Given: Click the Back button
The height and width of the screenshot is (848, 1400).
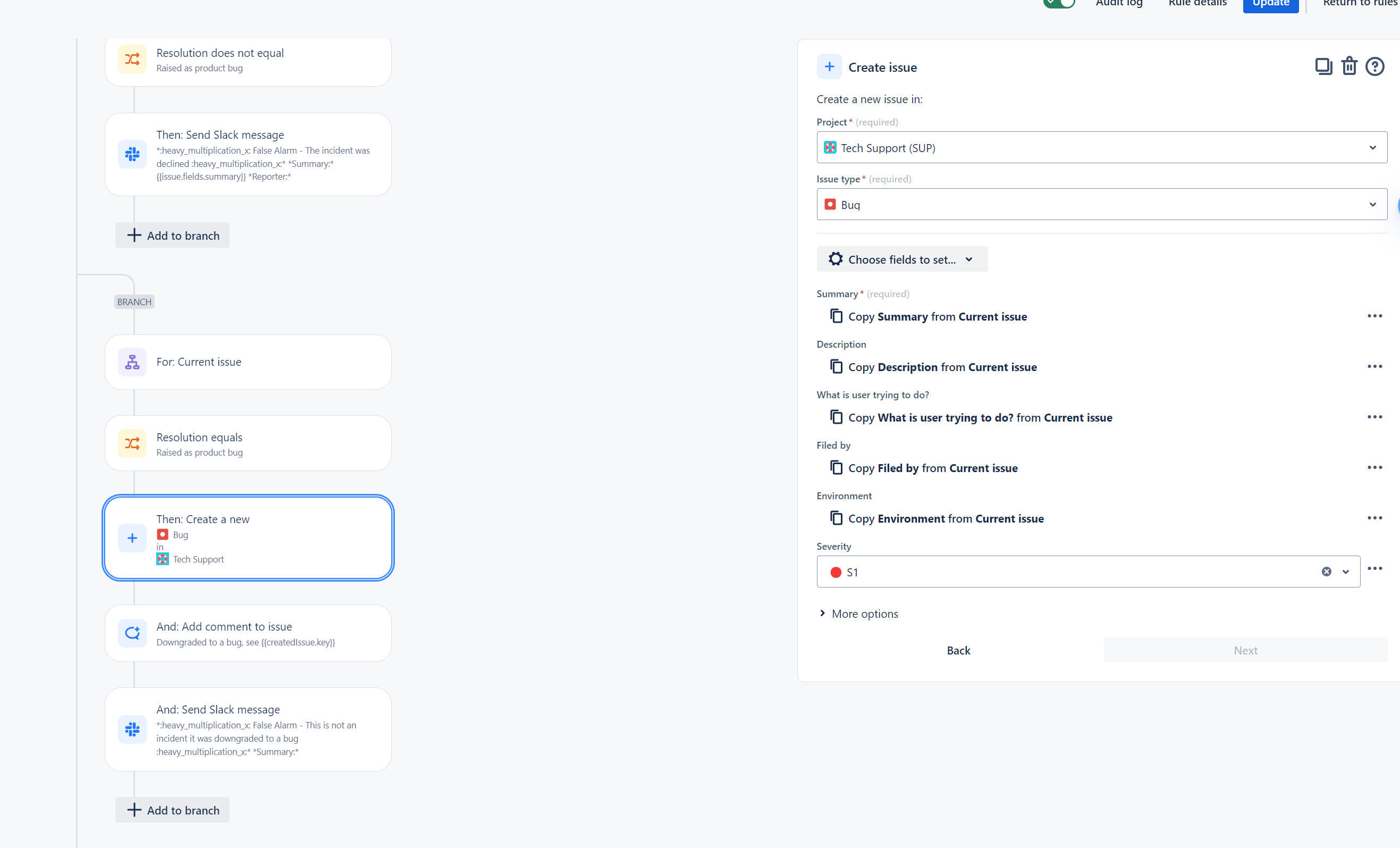Looking at the screenshot, I should [x=958, y=650].
